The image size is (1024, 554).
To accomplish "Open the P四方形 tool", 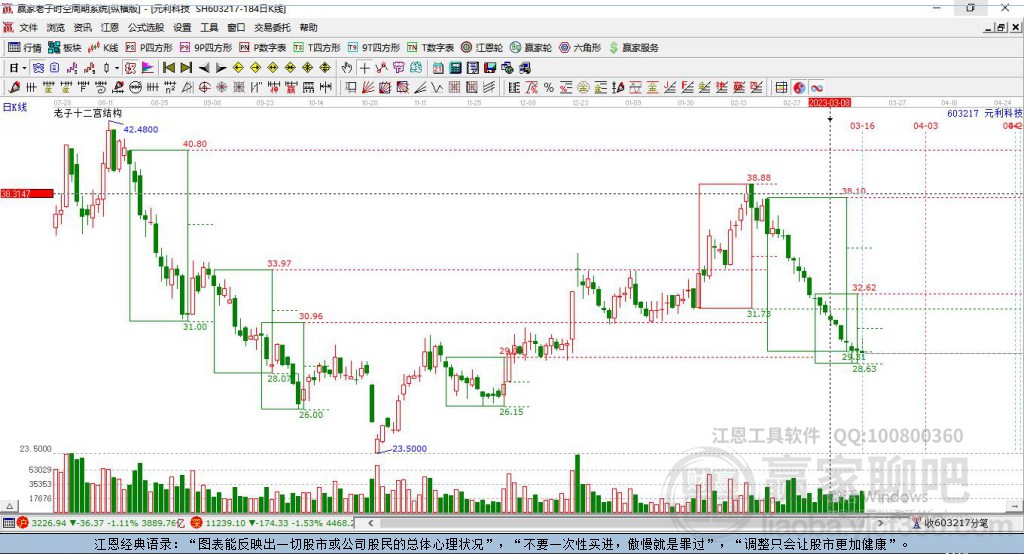I will (x=149, y=48).
